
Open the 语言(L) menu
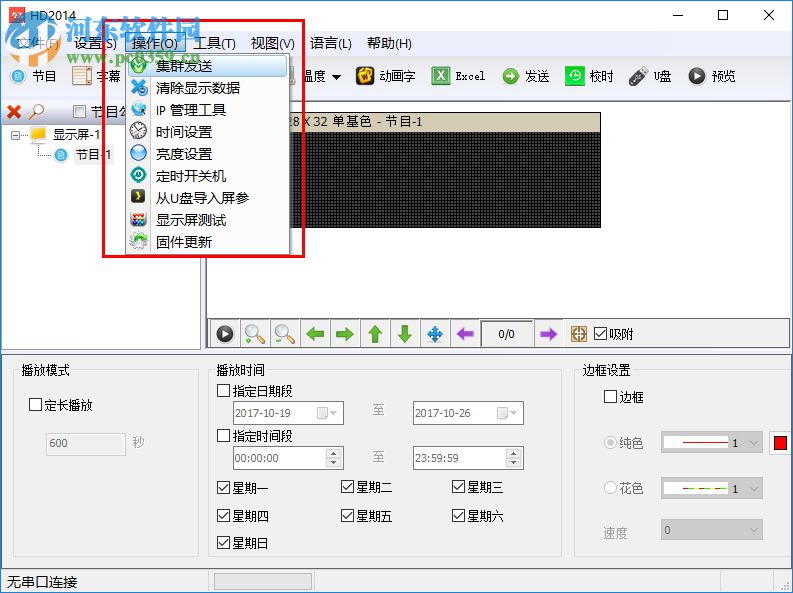331,43
